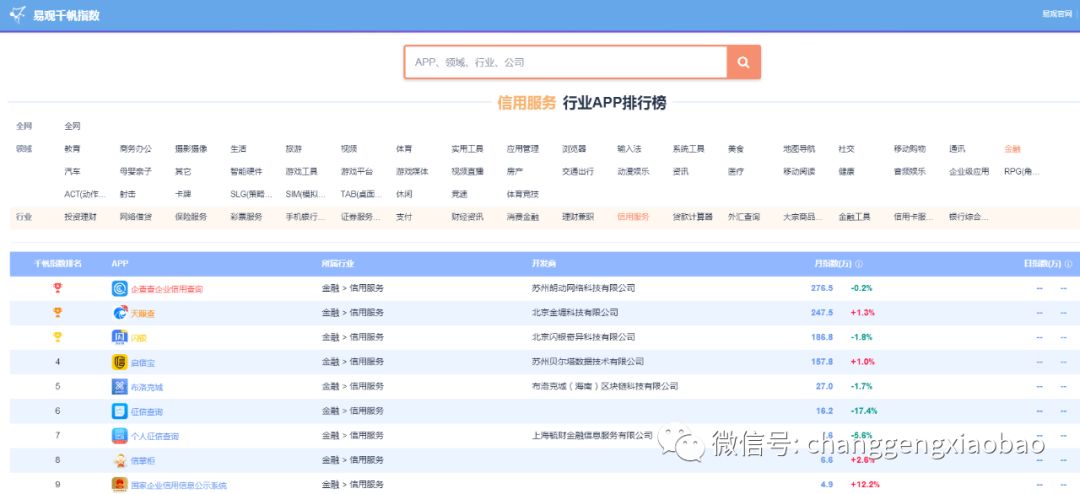Click the 信掌柜 app icon
Screen dimensions: 1080x494
[120, 460]
